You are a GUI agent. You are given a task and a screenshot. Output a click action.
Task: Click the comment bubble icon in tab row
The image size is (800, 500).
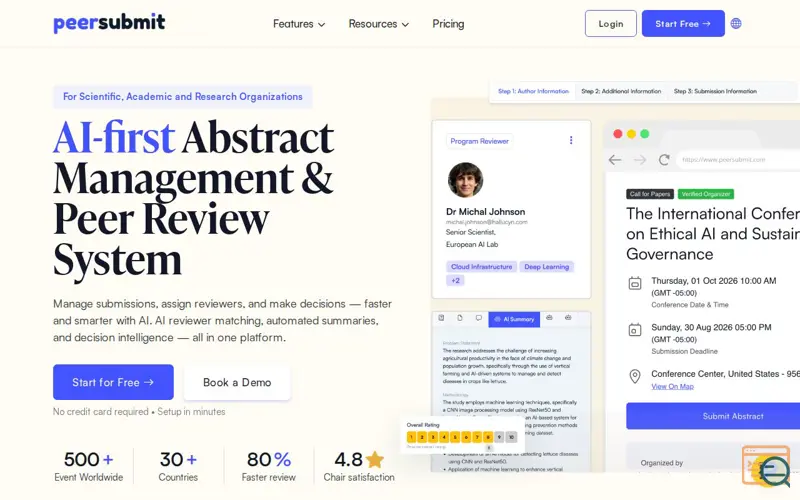479,318
